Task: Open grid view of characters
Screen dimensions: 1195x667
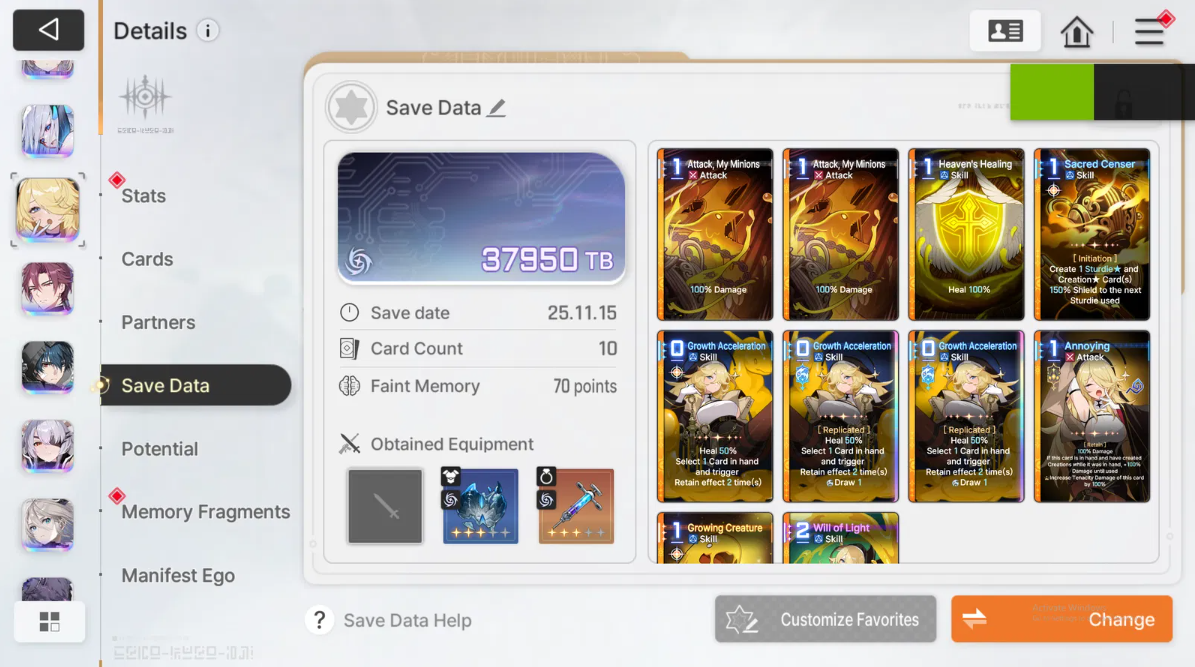Action: click(50, 622)
